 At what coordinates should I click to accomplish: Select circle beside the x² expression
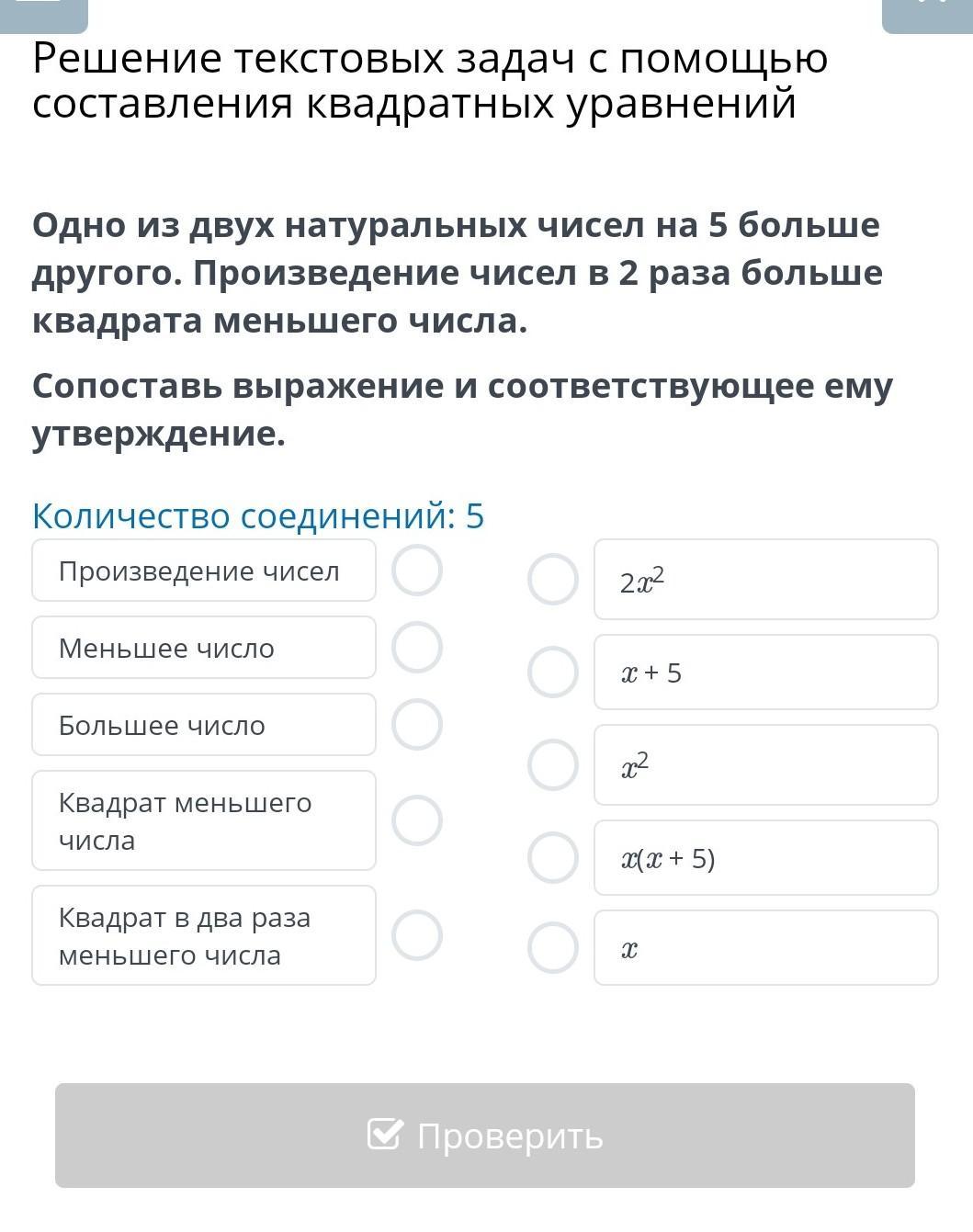pyautogui.click(x=553, y=765)
